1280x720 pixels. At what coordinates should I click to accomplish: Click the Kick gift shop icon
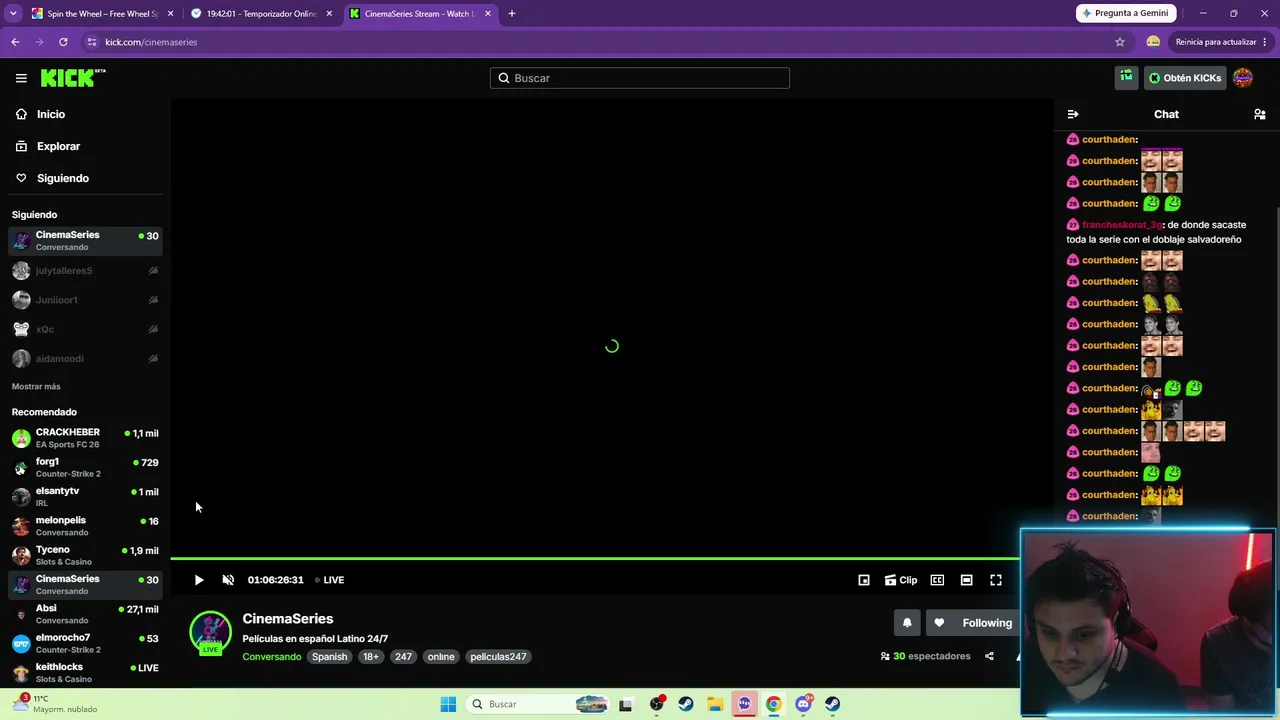pos(1127,77)
